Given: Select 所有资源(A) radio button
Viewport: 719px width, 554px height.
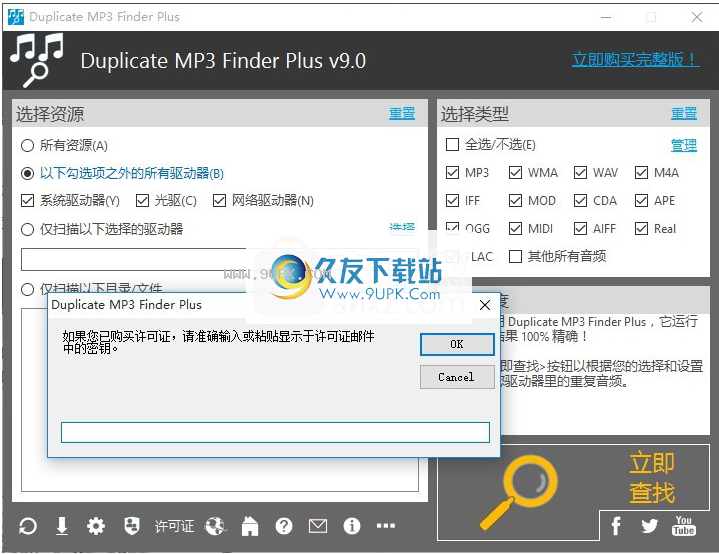Looking at the screenshot, I should tap(28, 146).
